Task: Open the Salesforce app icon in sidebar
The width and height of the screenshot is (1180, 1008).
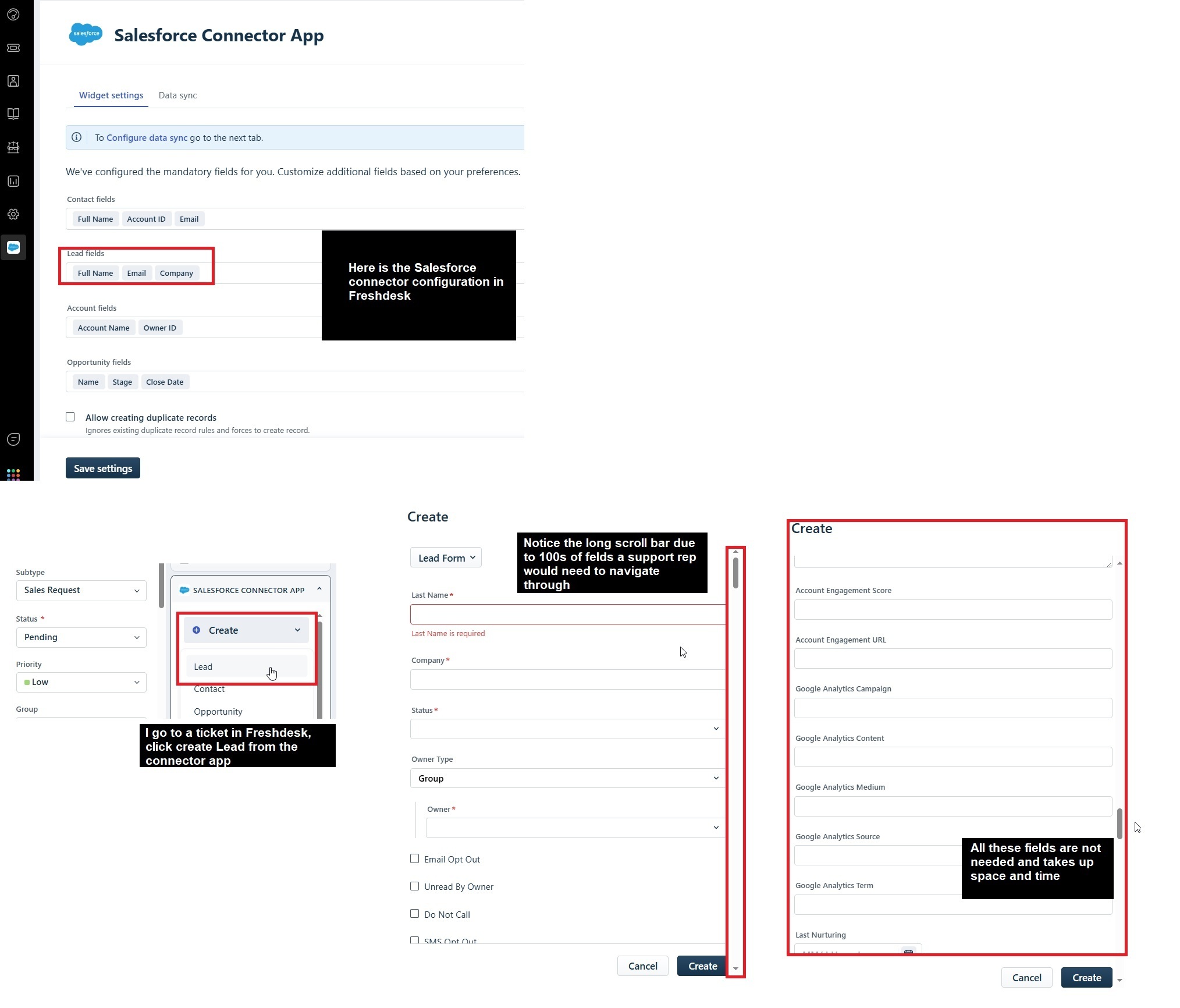Action: (13, 247)
